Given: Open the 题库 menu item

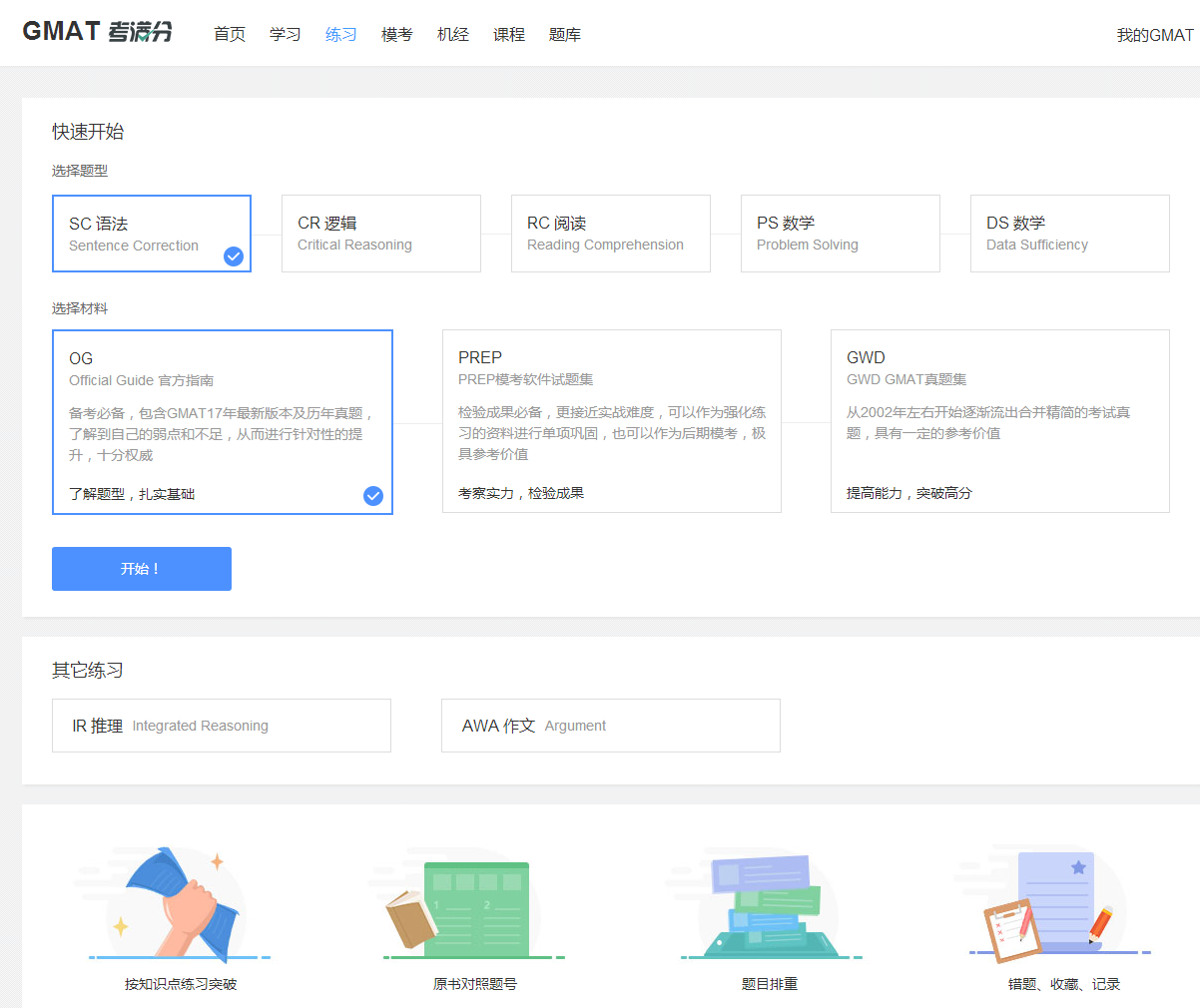Looking at the screenshot, I should [564, 33].
